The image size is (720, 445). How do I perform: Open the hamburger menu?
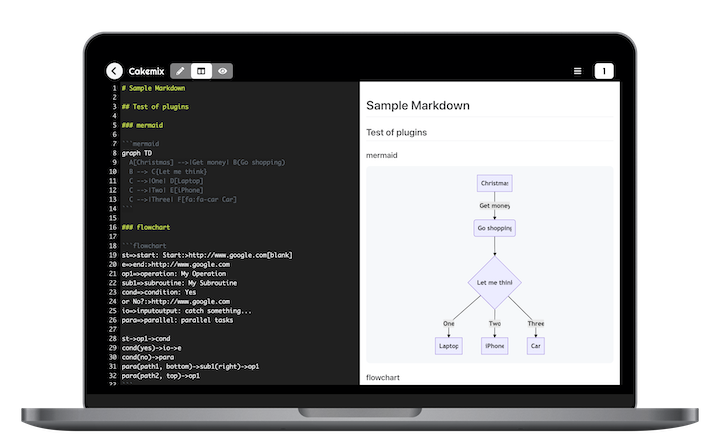click(577, 71)
